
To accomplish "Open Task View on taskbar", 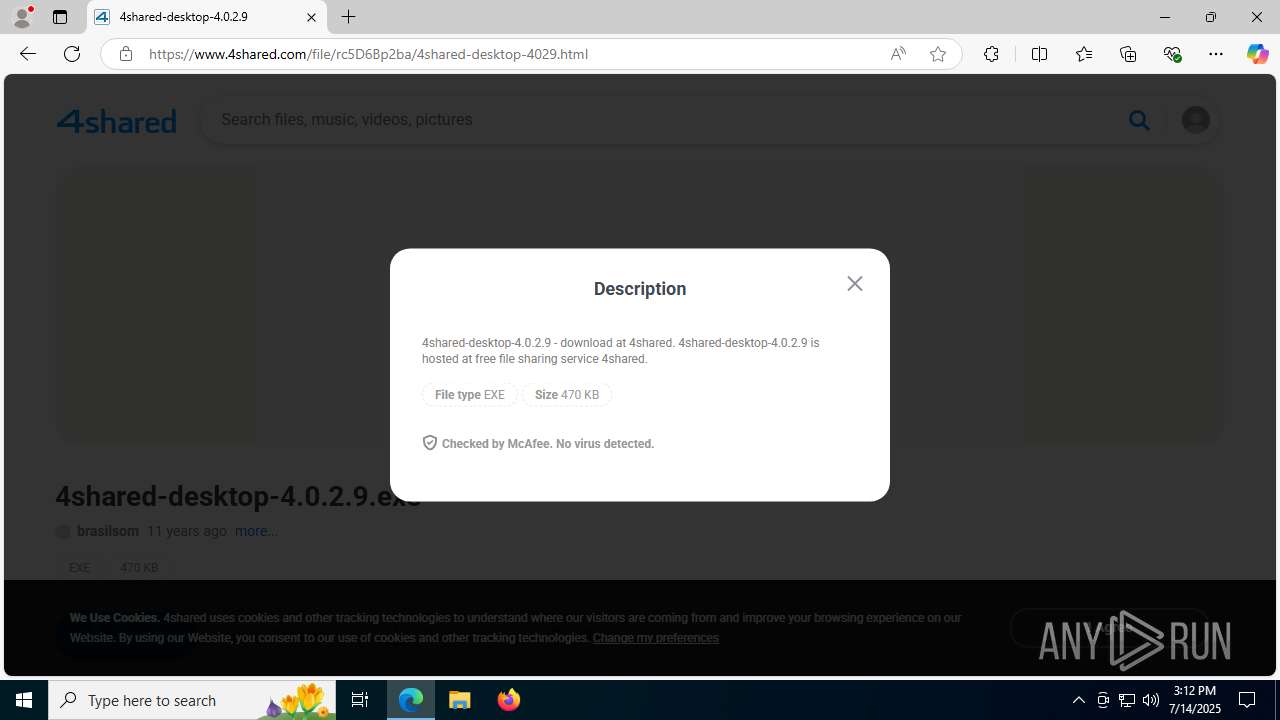I will click(360, 700).
